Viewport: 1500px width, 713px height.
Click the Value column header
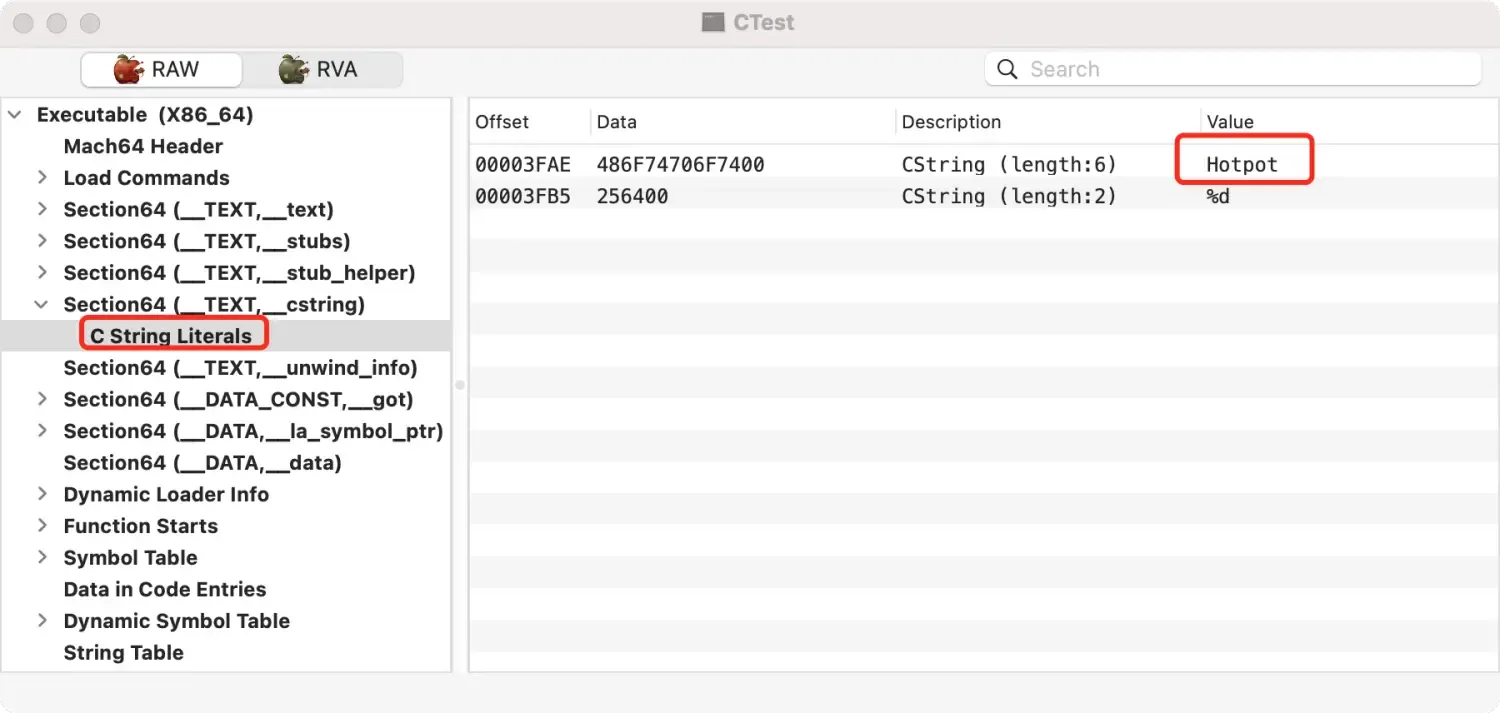click(x=1230, y=122)
